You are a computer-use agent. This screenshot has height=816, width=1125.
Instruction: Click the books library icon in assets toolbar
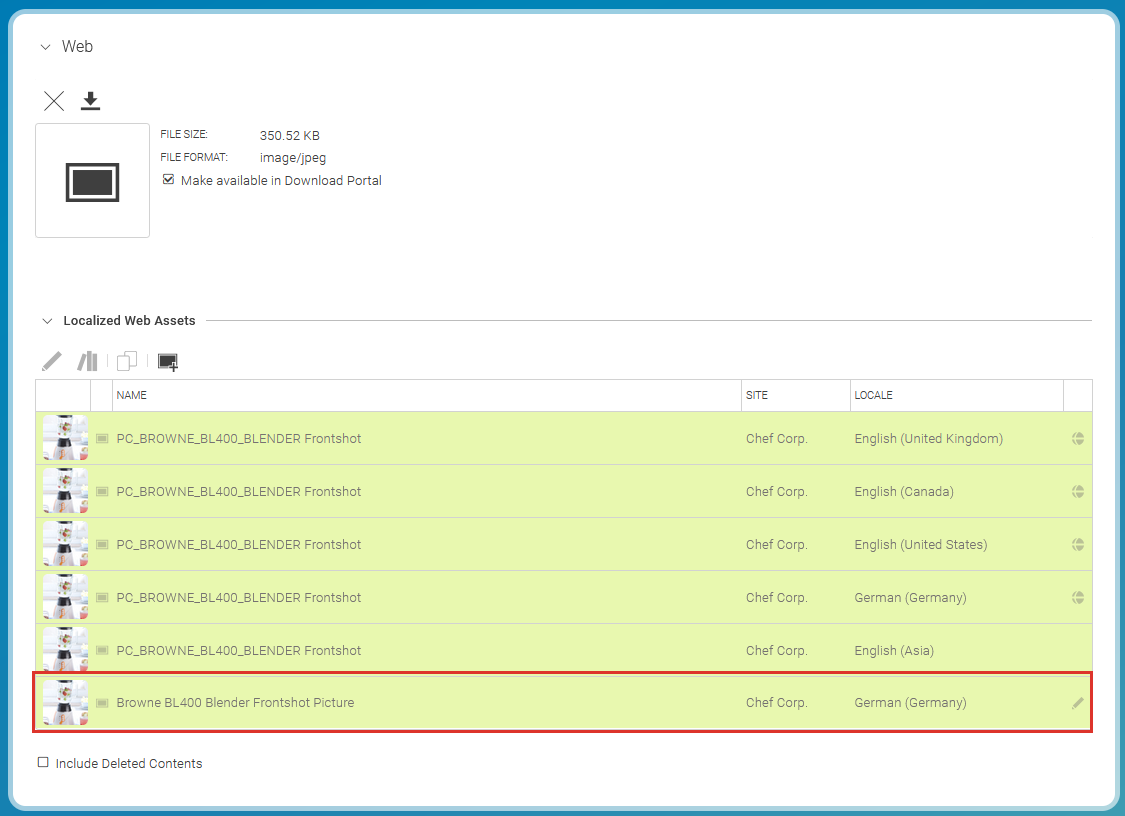tap(88, 361)
